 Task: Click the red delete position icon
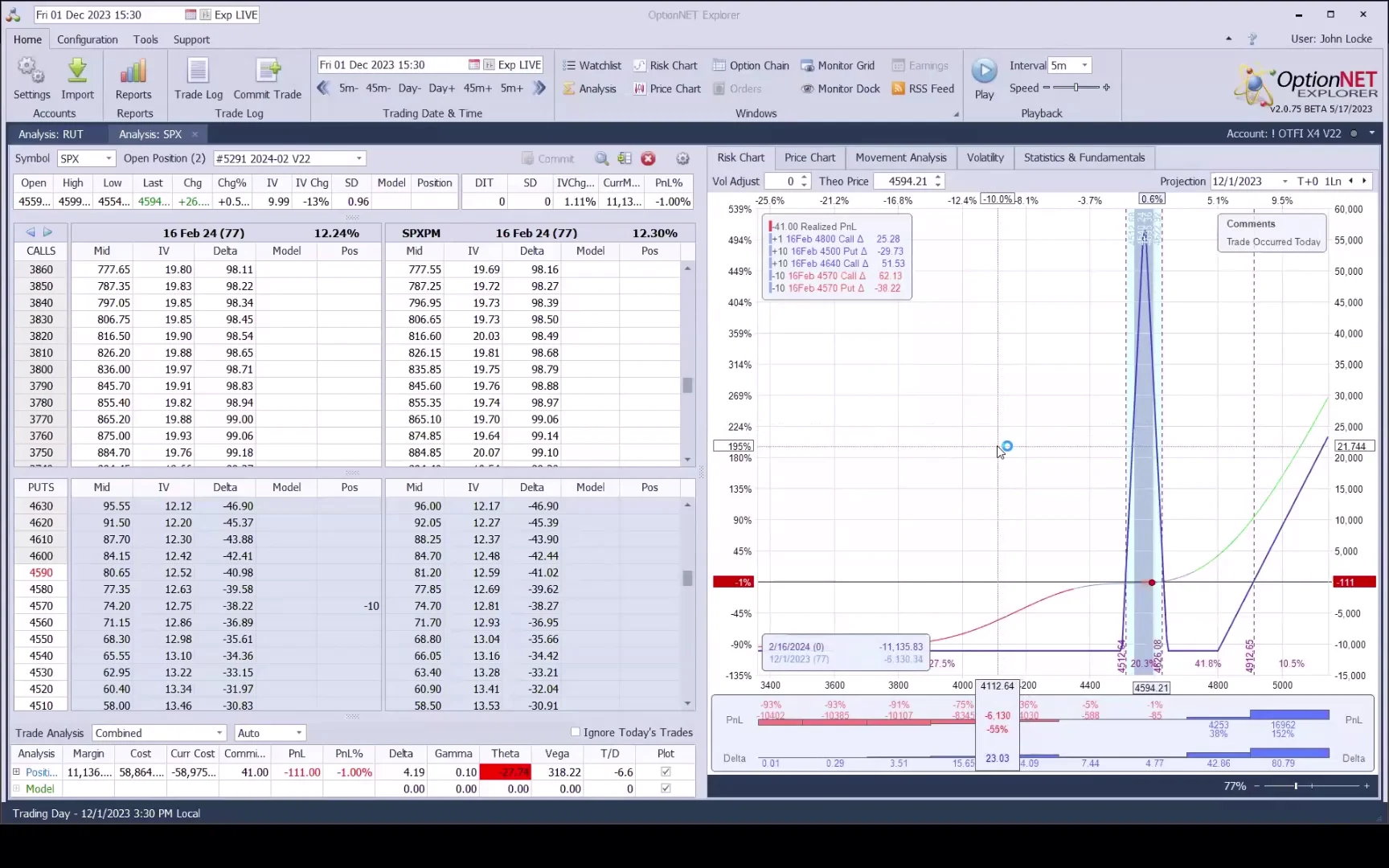(x=648, y=158)
